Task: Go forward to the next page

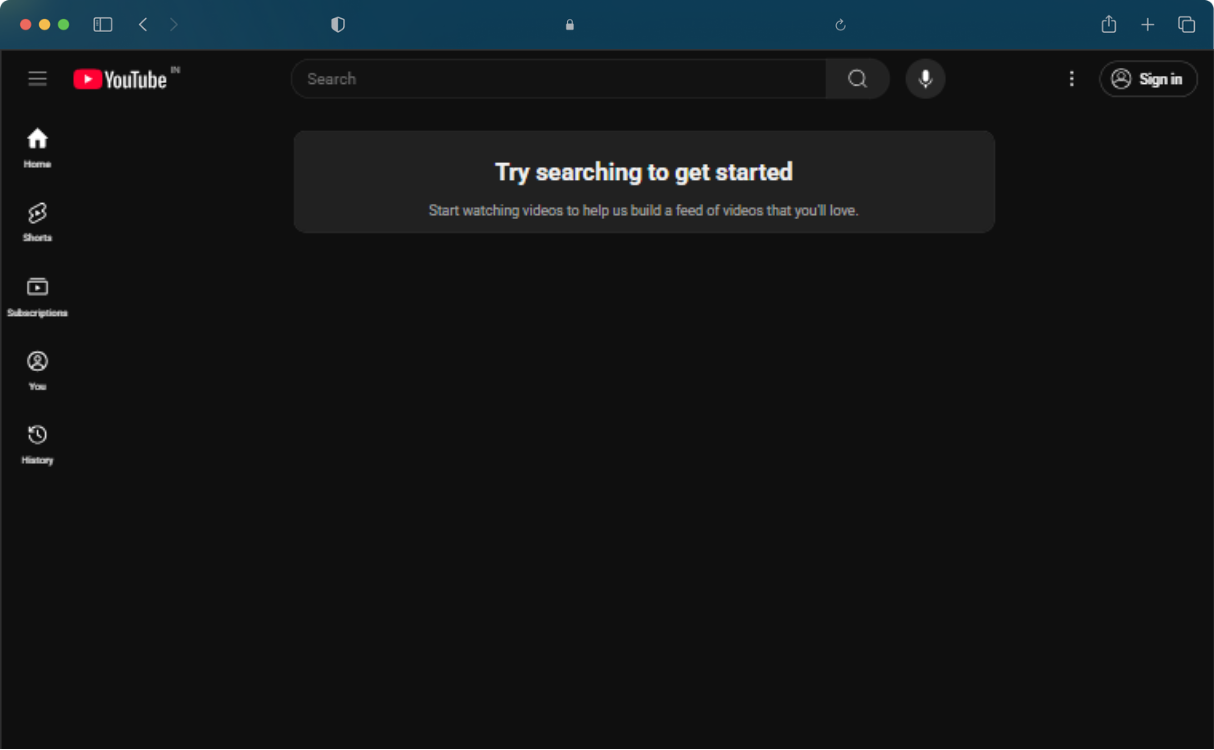Action: [174, 25]
